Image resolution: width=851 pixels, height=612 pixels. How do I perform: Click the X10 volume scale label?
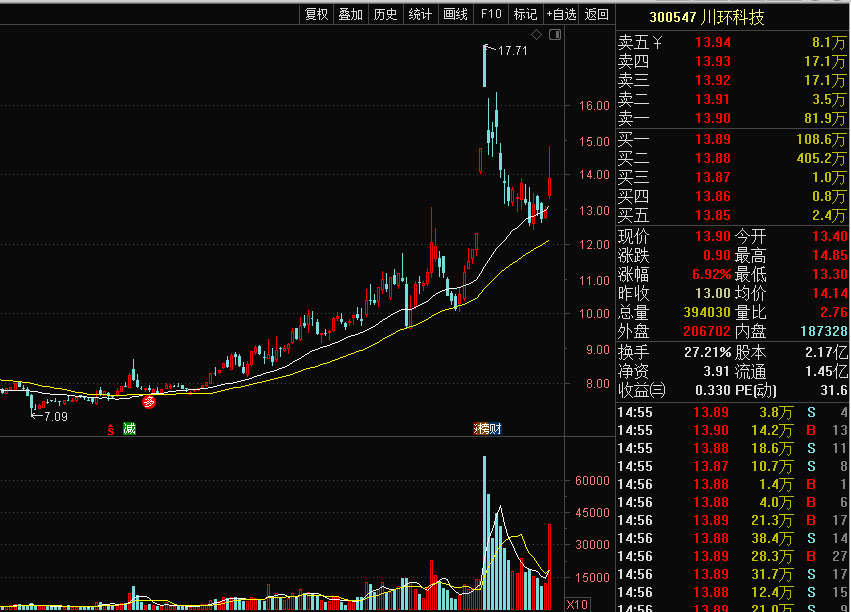(577, 604)
